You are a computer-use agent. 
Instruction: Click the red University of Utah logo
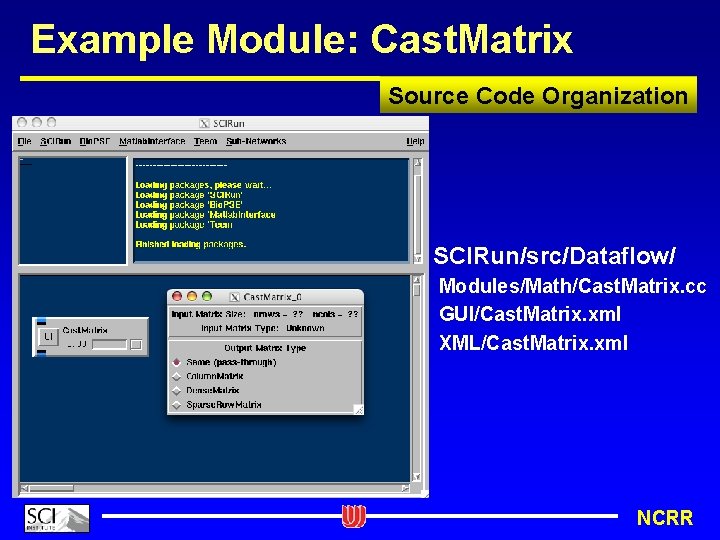pyautogui.click(x=354, y=517)
